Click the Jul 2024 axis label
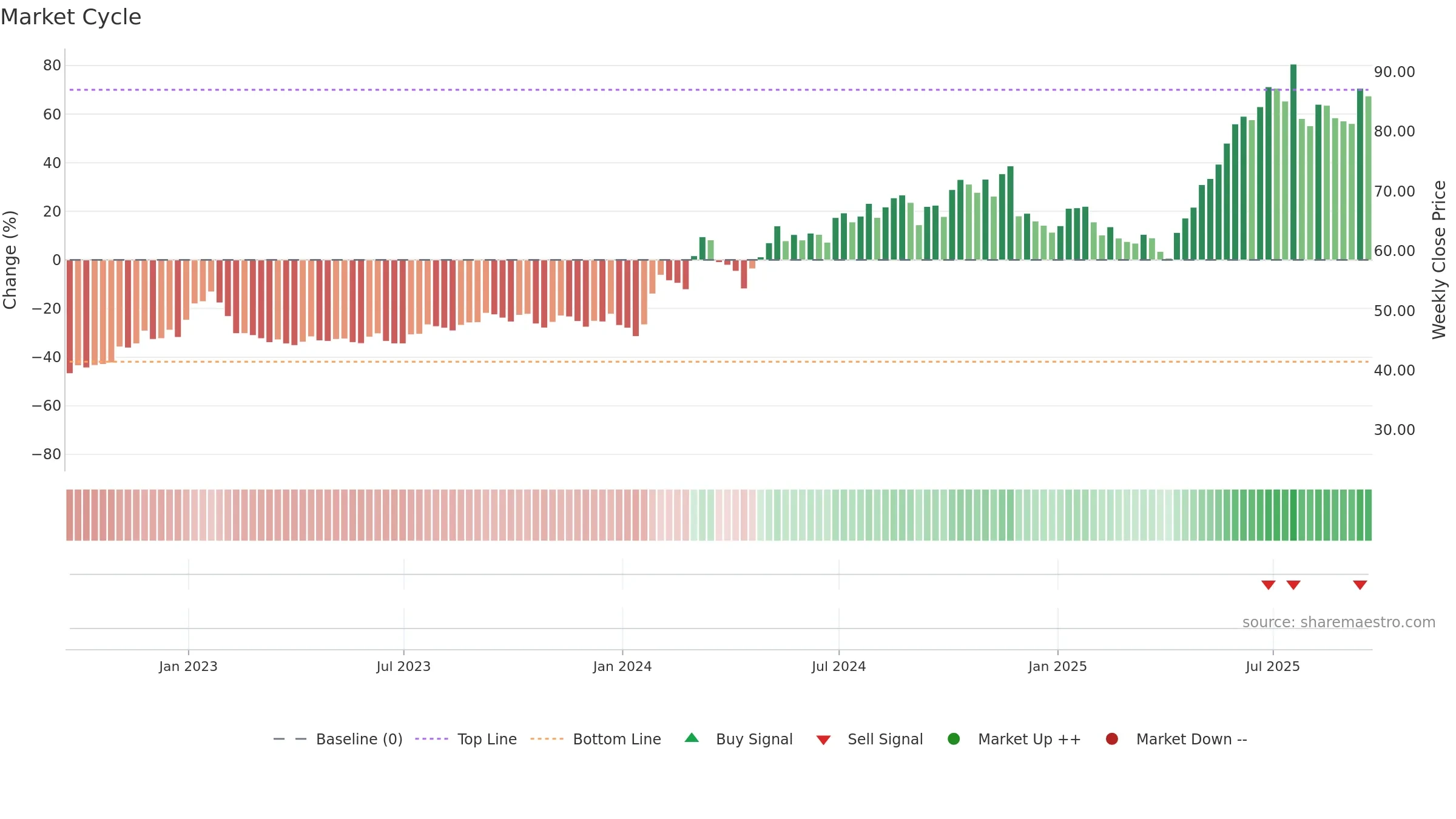1456x819 pixels. click(x=839, y=666)
